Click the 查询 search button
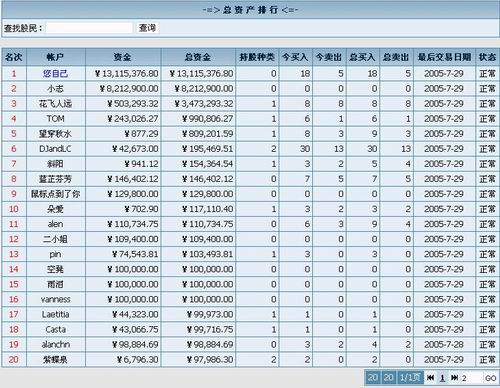 click(147, 28)
